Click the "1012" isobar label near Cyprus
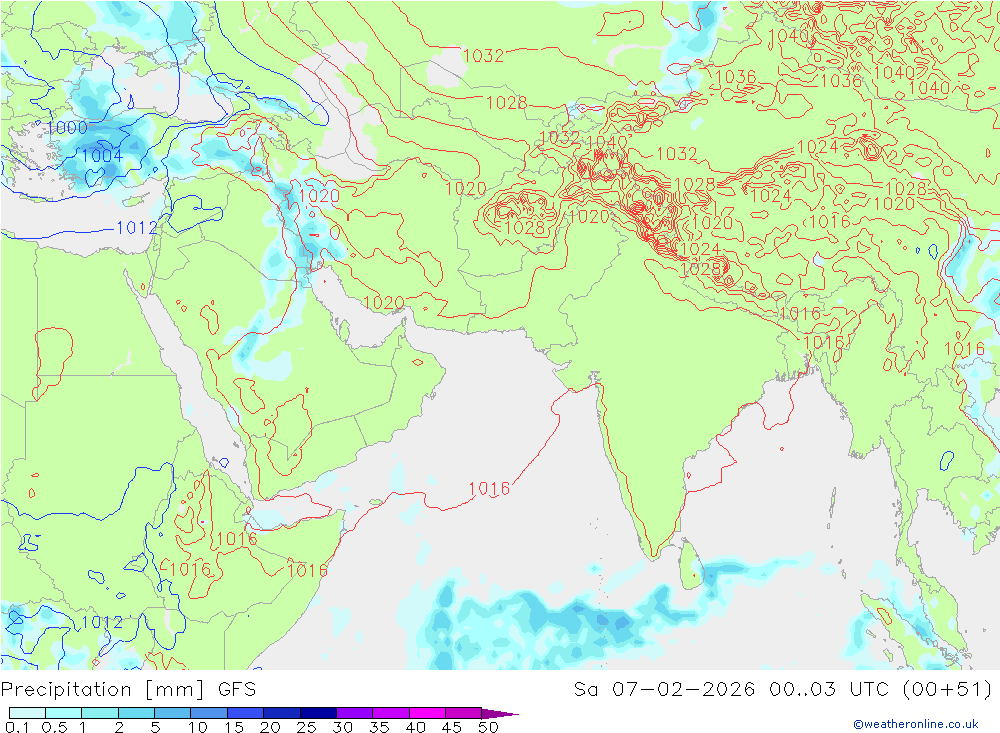Screen dimensions: 1000x733 (136, 227)
